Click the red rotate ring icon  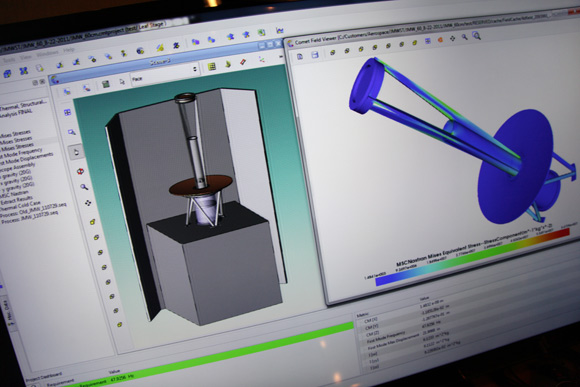tap(80, 171)
